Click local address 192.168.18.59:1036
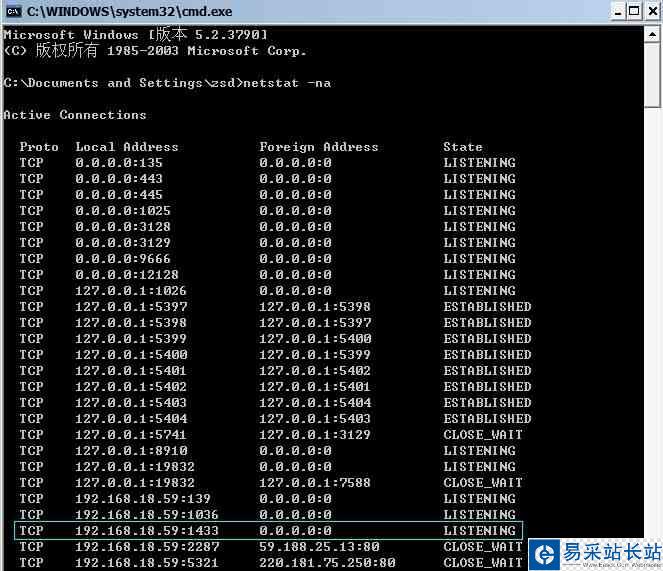 click(x=147, y=515)
